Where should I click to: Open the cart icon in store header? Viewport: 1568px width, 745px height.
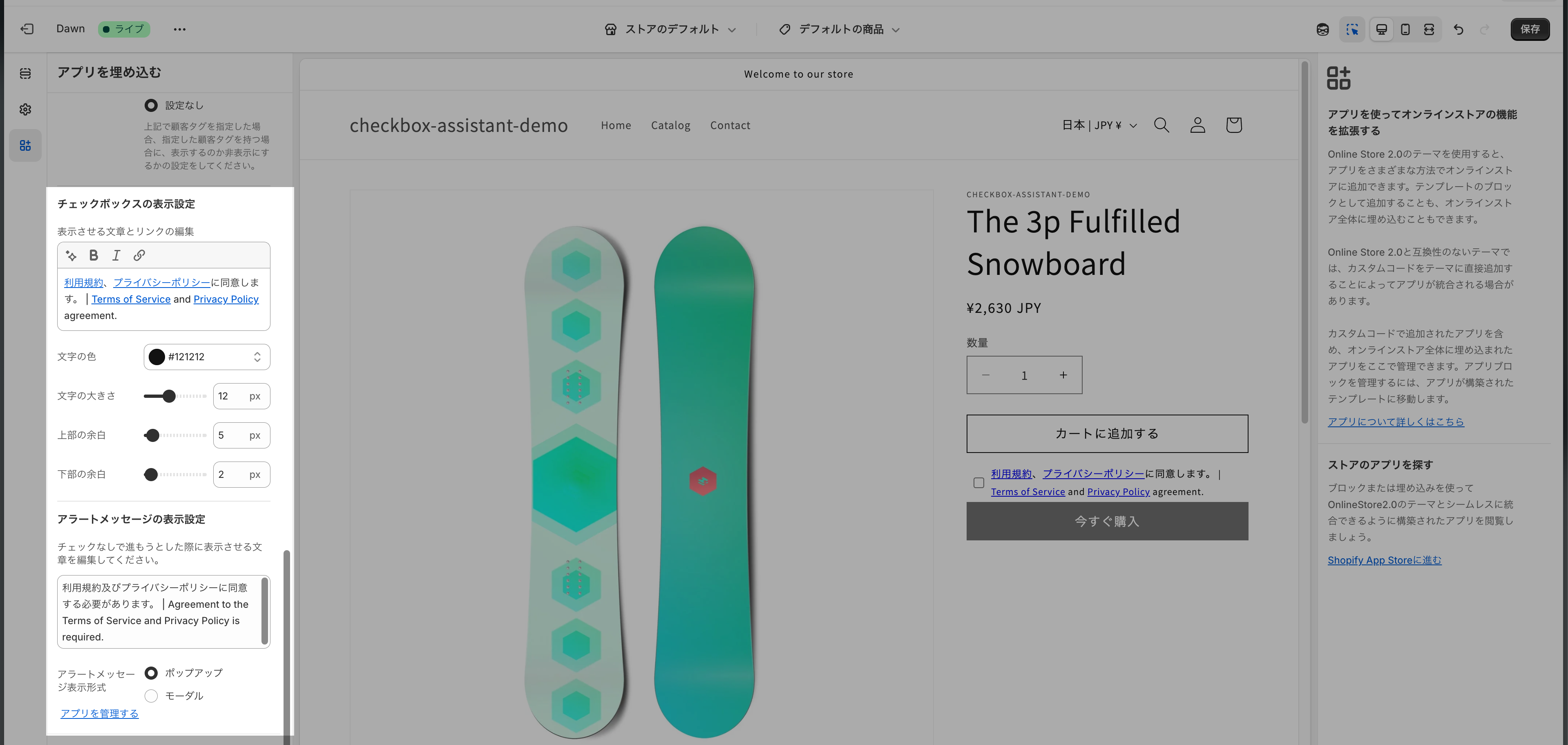click(x=1233, y=125)
